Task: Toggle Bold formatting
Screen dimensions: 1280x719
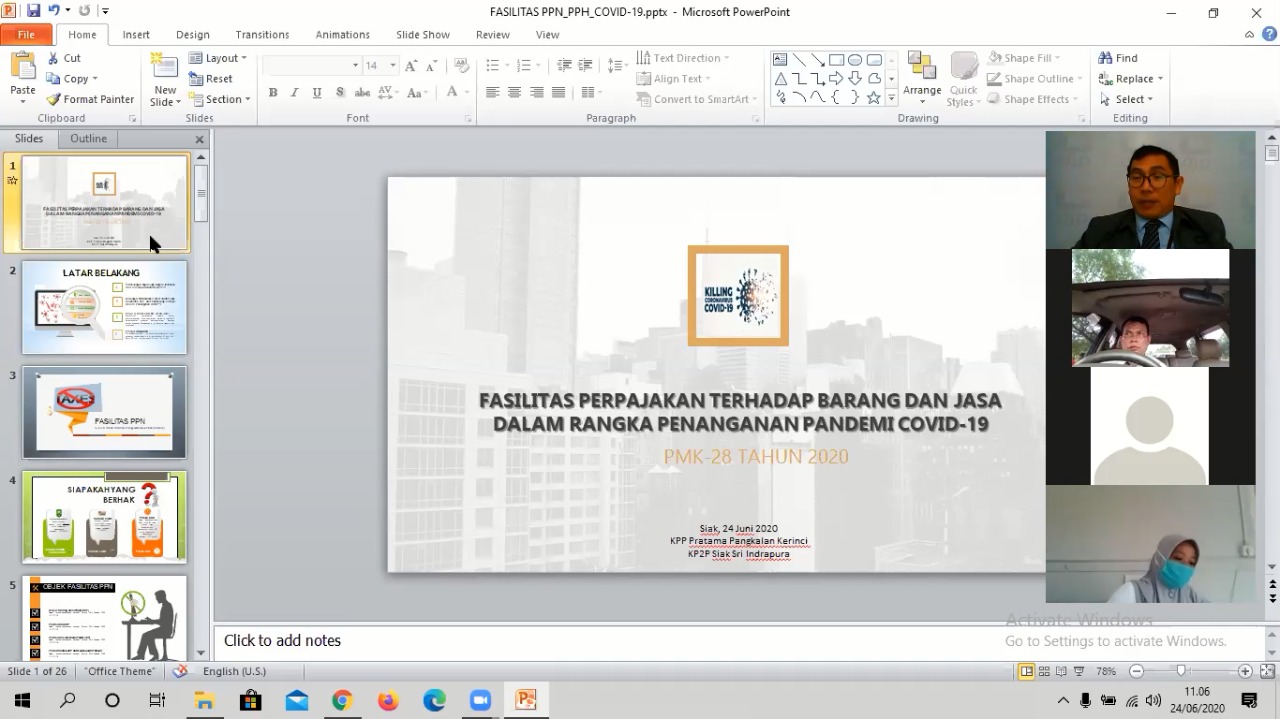Action: click(x=272, y=93)
